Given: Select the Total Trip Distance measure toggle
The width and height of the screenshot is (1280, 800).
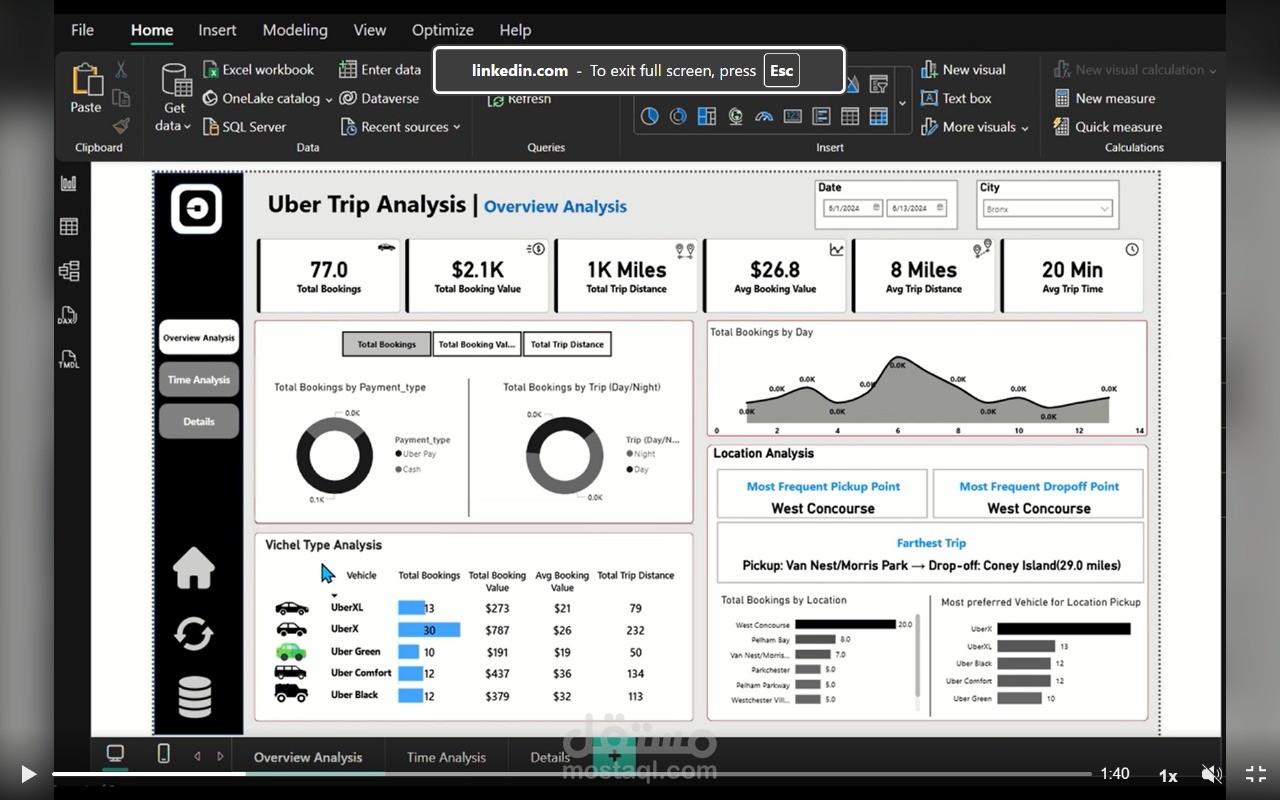Looking at the screenshot, I should pos(567,344).
